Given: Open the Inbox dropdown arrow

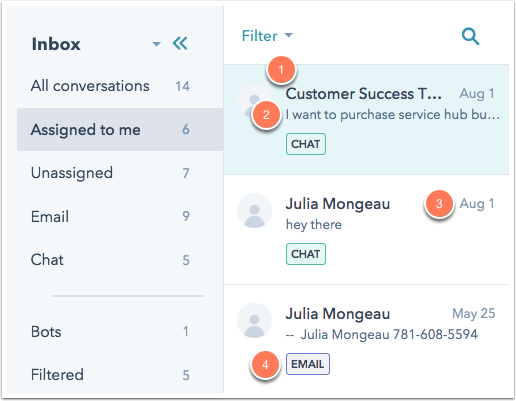Looking at the screenshot, I should pyautogui.click(x=156, y=44).
